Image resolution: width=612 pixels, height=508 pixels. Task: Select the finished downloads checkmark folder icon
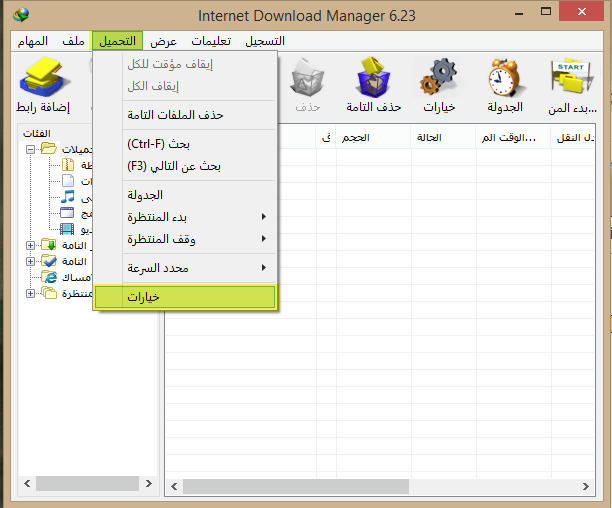click(x=49, y=261)
